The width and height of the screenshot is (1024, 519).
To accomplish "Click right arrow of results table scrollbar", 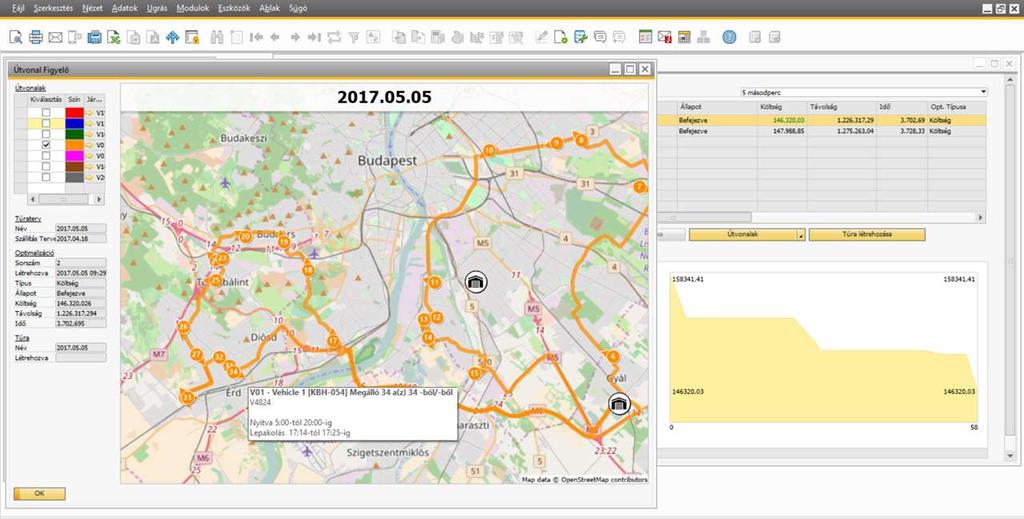I will [x=980, y=217].
